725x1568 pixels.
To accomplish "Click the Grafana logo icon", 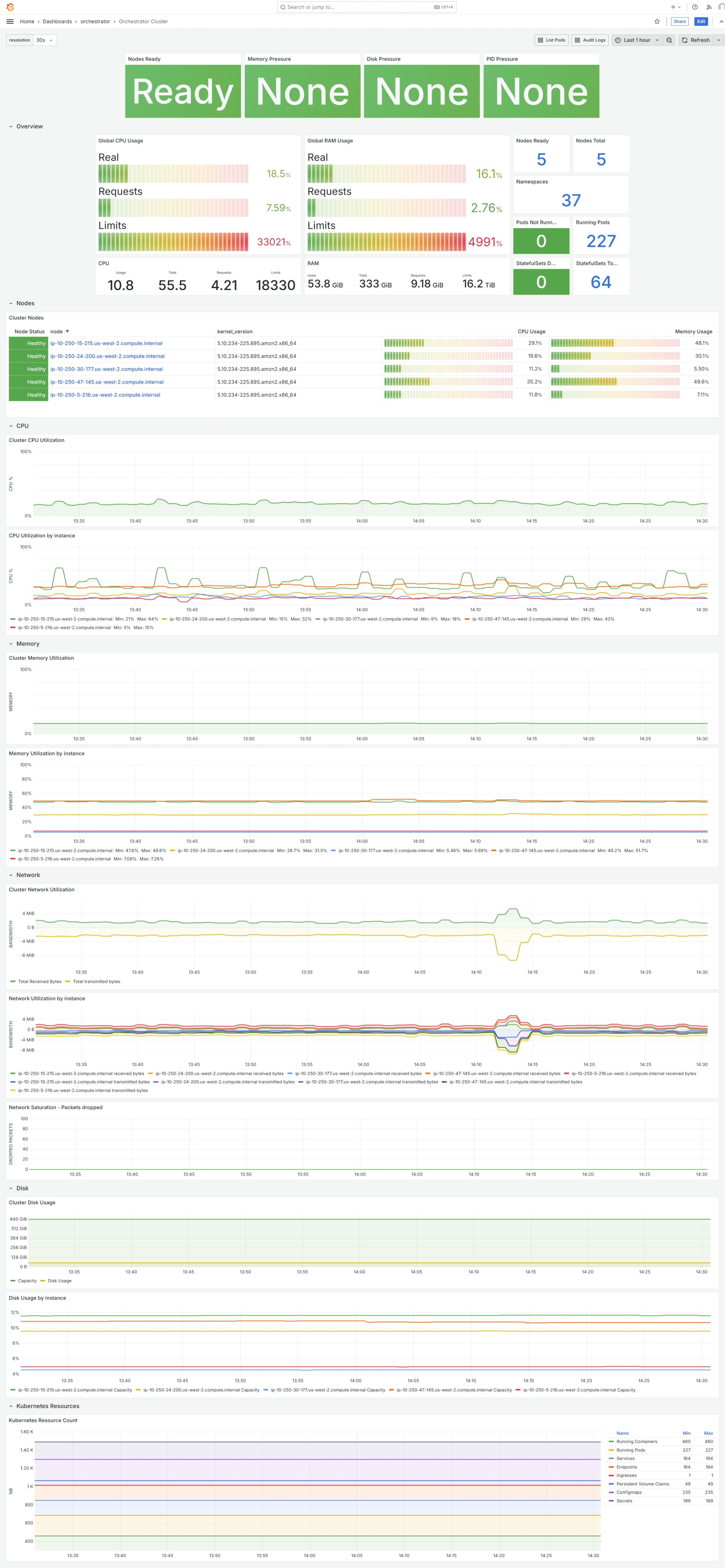I will [10, 7].
